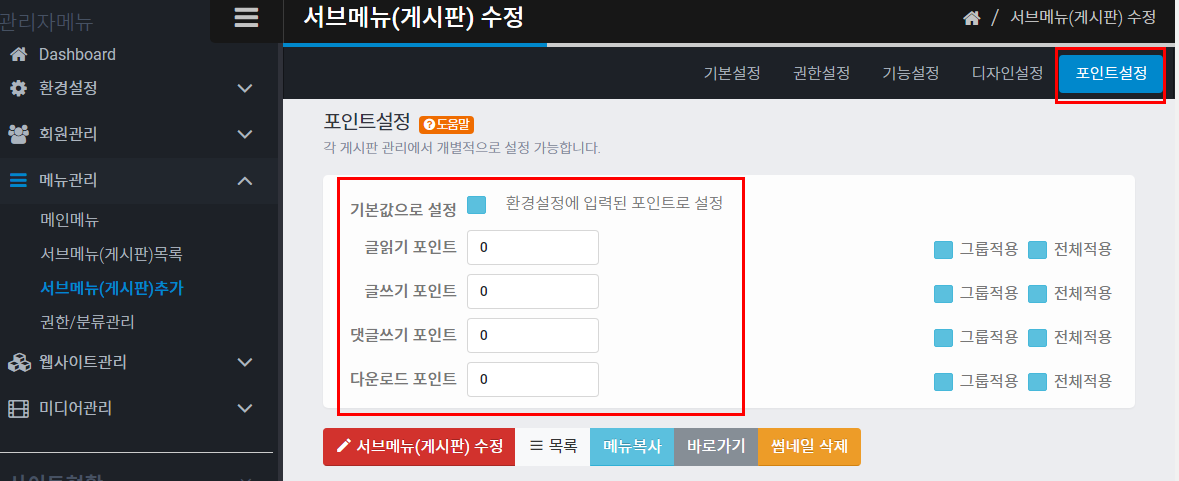Enable the 기본값으로 설정 checkbox
The width and height of the screenshot is (1179, 481).
(x=477, y=205)
